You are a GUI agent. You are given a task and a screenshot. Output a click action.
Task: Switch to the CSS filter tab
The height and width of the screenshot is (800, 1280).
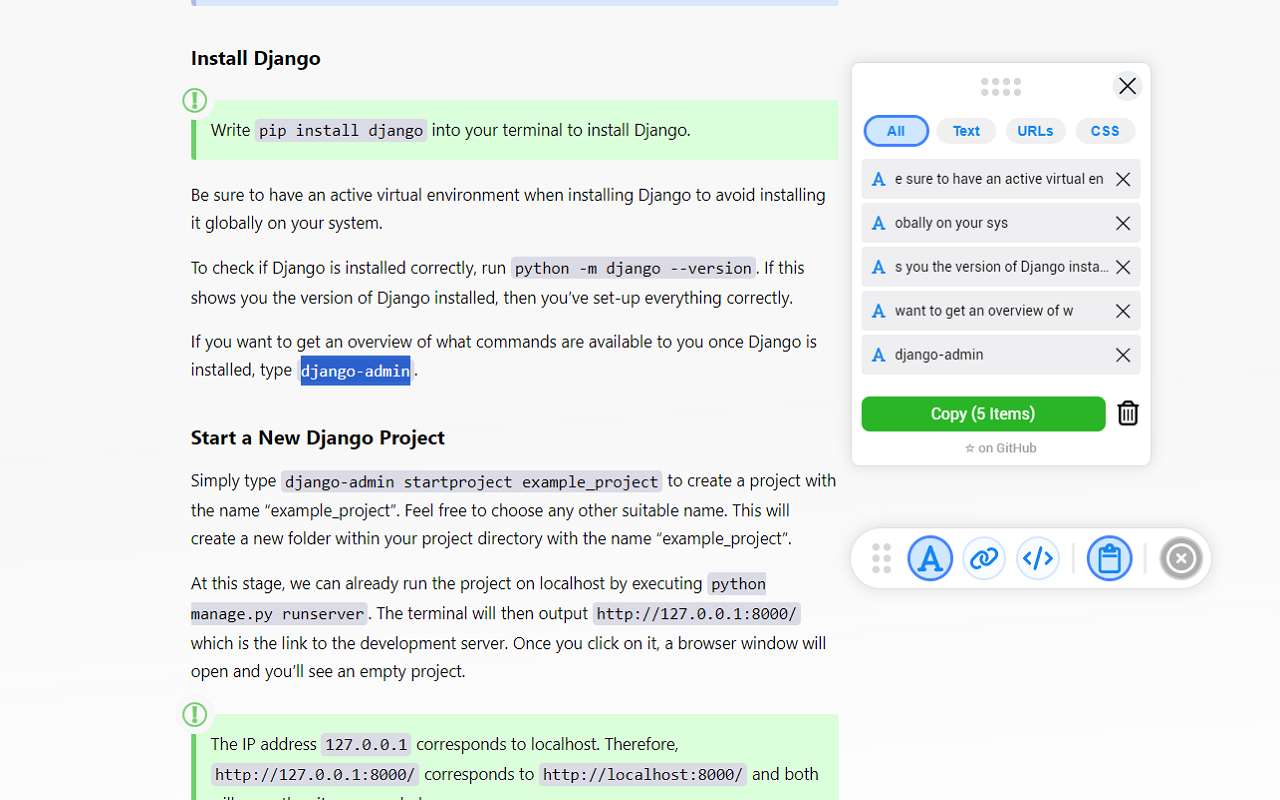(1105, 131)
